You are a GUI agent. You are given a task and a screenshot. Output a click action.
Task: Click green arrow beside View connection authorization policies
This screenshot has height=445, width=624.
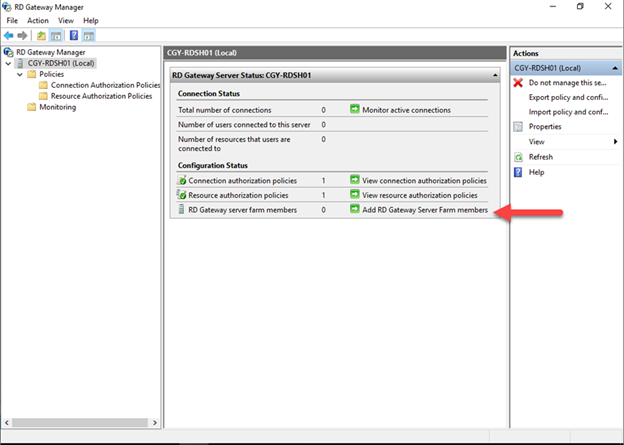355,180
